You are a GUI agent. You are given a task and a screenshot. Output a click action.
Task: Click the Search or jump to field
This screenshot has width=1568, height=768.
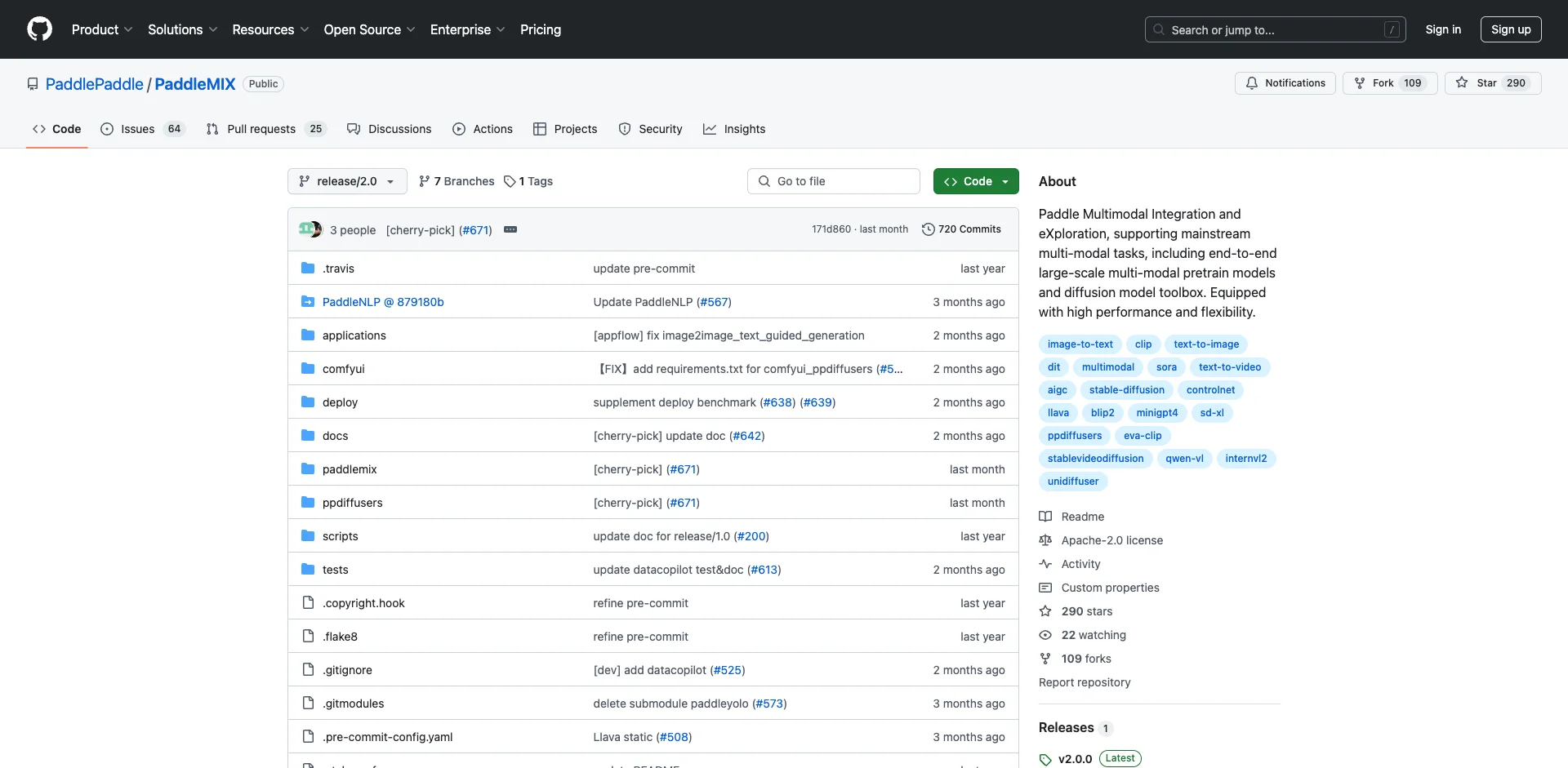1276,29
